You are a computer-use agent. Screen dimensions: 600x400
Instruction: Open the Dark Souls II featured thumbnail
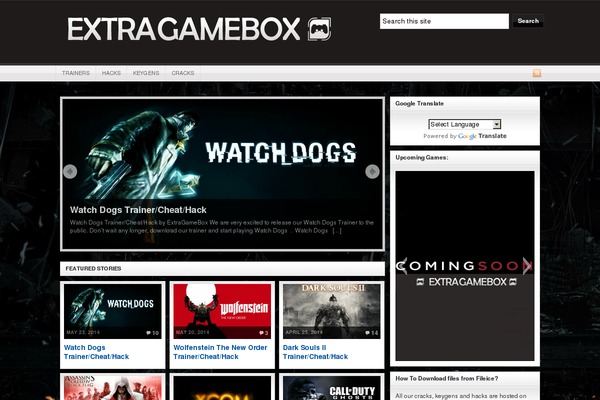point(332,311)
